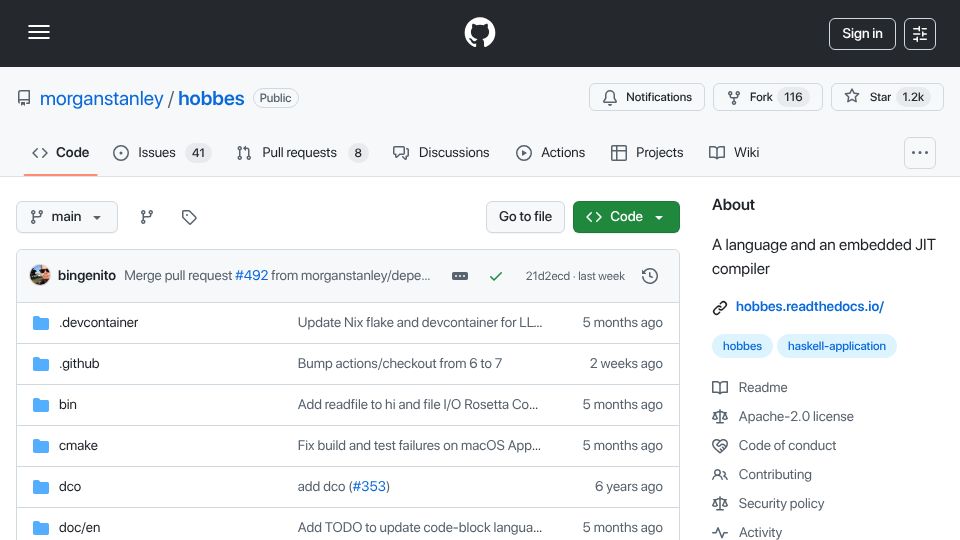Click the Go to file button
960x540 pixels.
(x=525, y=217)
